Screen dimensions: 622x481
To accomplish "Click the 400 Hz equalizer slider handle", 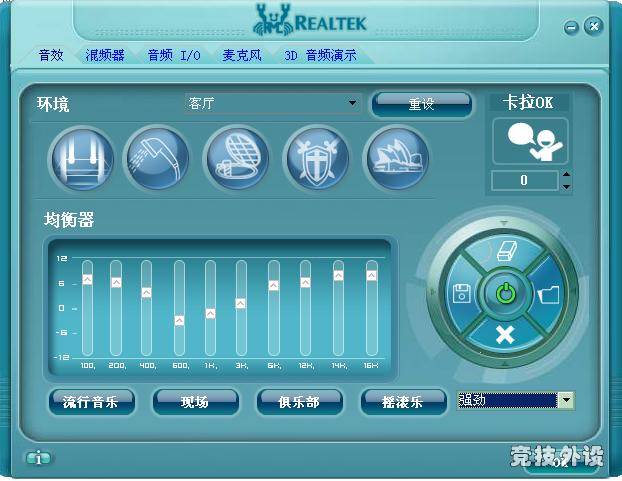I will click(147, 293).
